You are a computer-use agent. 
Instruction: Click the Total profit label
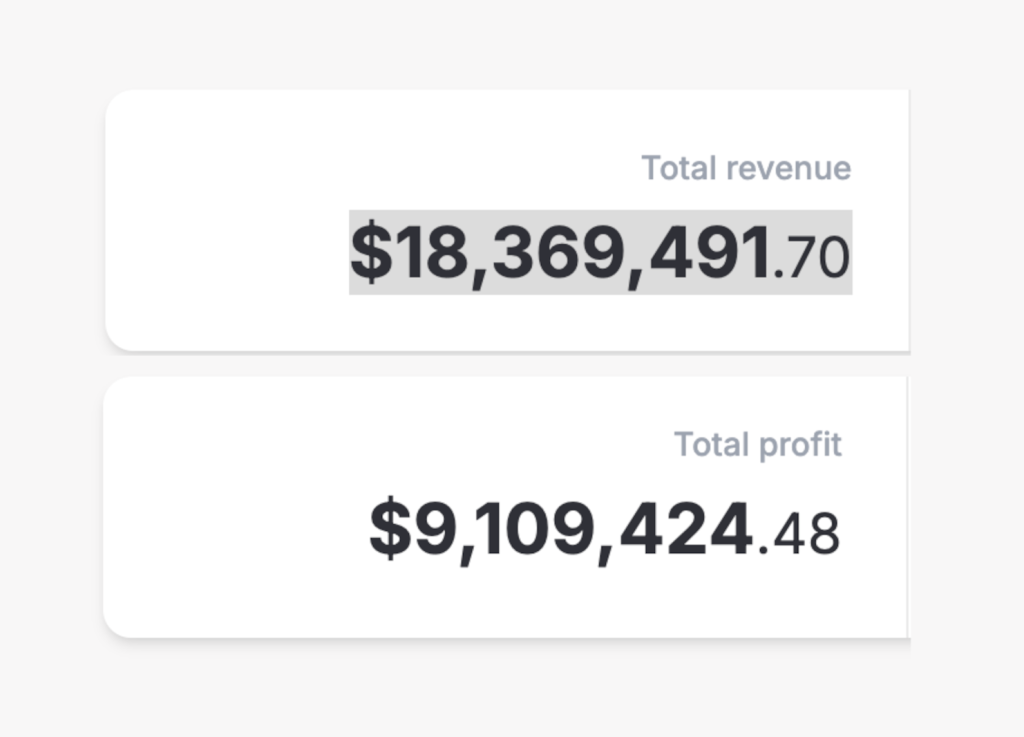[x=758, y=444]
